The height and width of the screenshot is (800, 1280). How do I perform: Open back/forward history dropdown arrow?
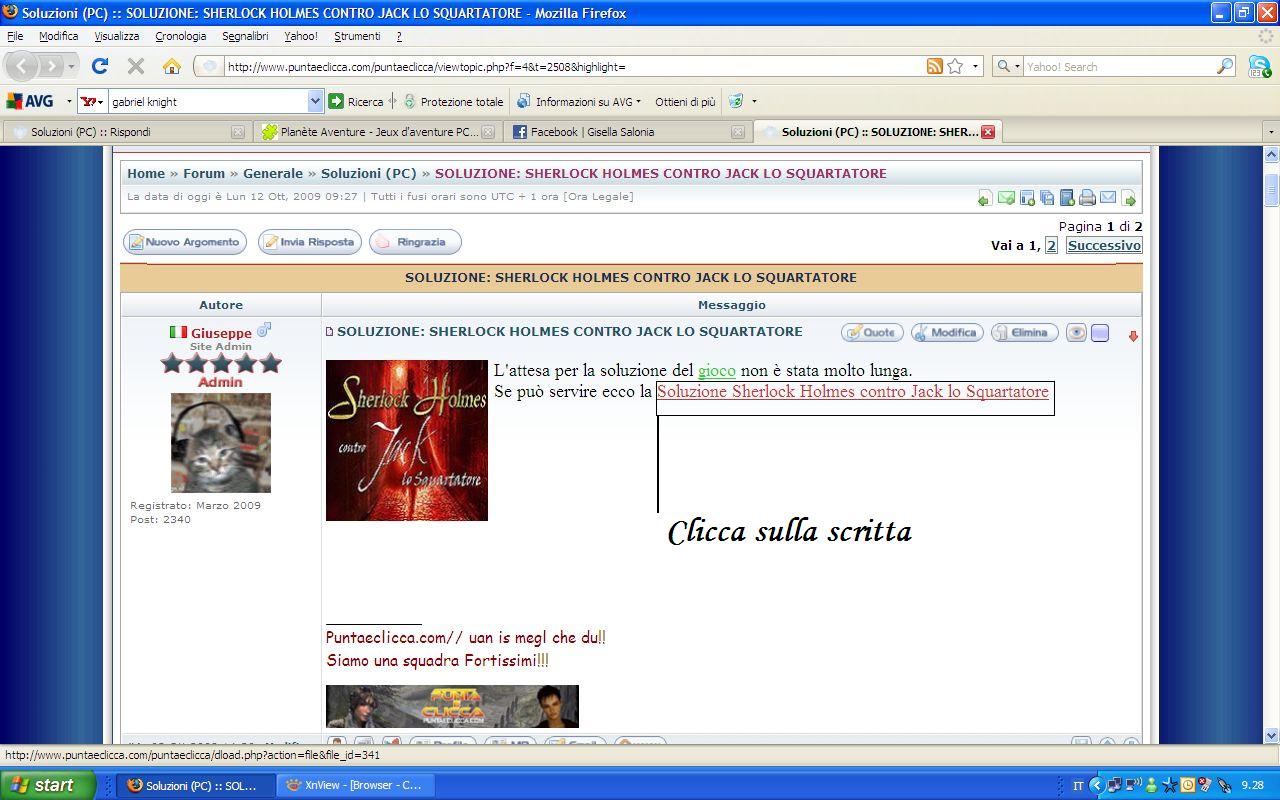[x=70, y=66]
